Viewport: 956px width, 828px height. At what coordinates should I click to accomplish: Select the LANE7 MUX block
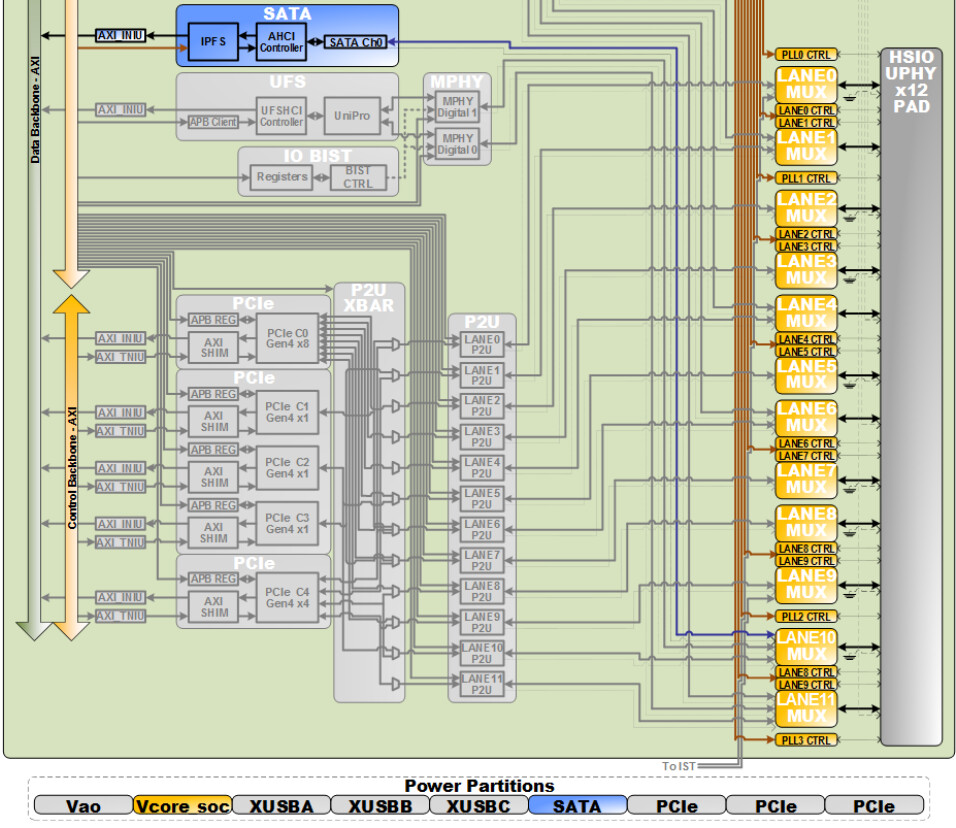pos(806,480)
